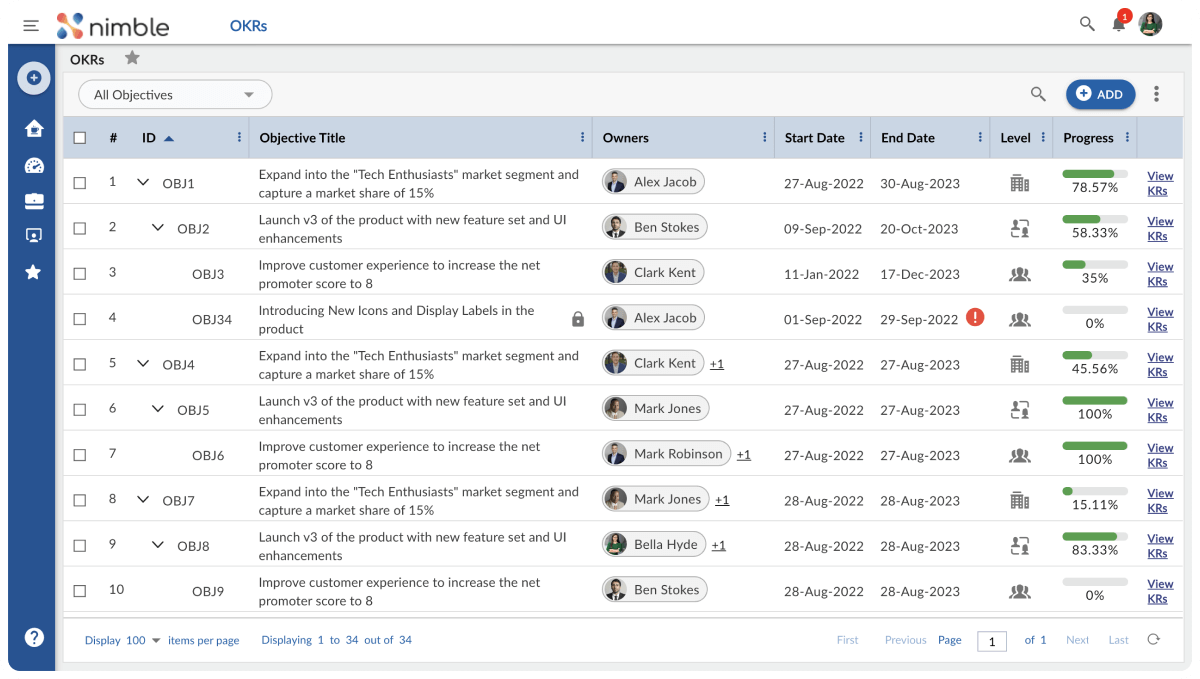Viewport: 1200px width, 679px height.
Task: Open View KRs for OBJ1
Action: pyautogui.click(x=1159, y=183)
